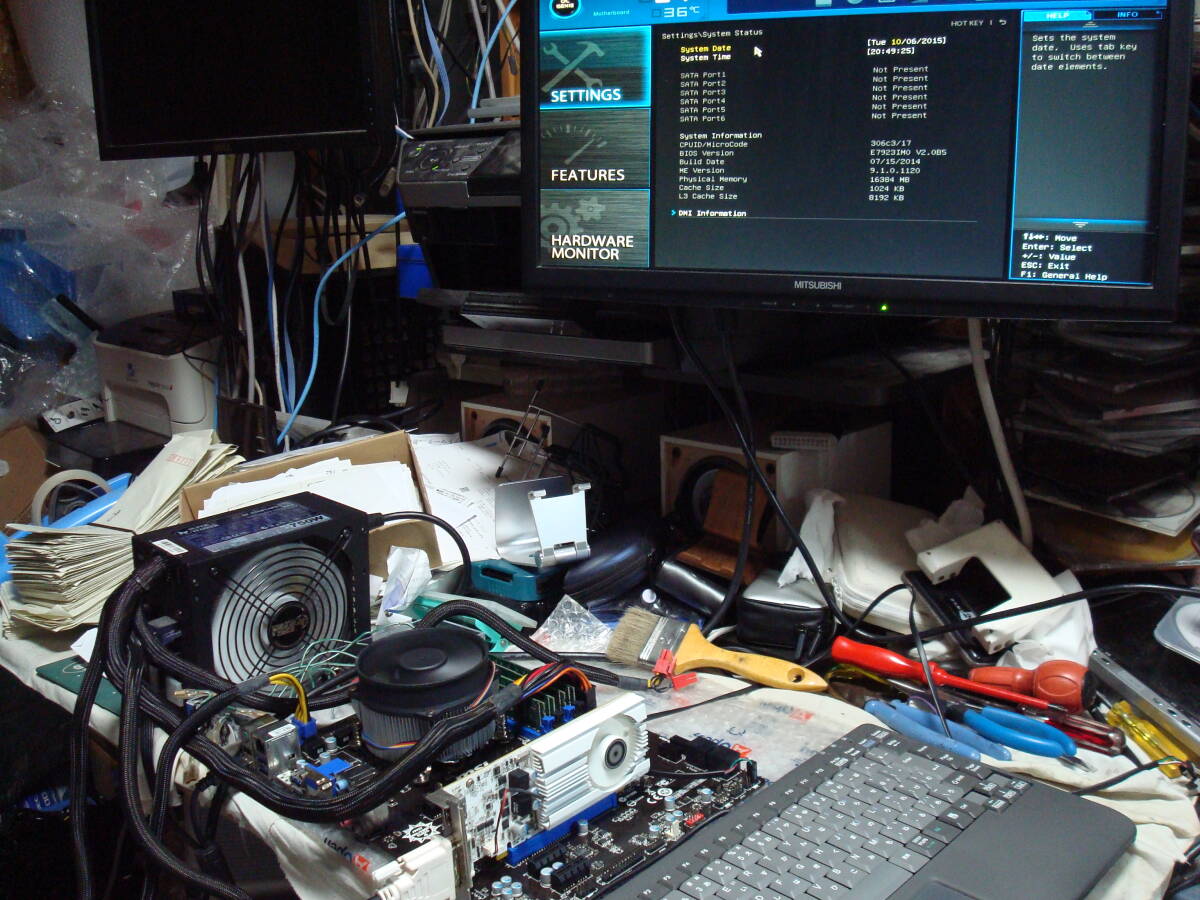
Task: Click the Settings\System Status breadcrumb
Action: click(x=711, y=34)
